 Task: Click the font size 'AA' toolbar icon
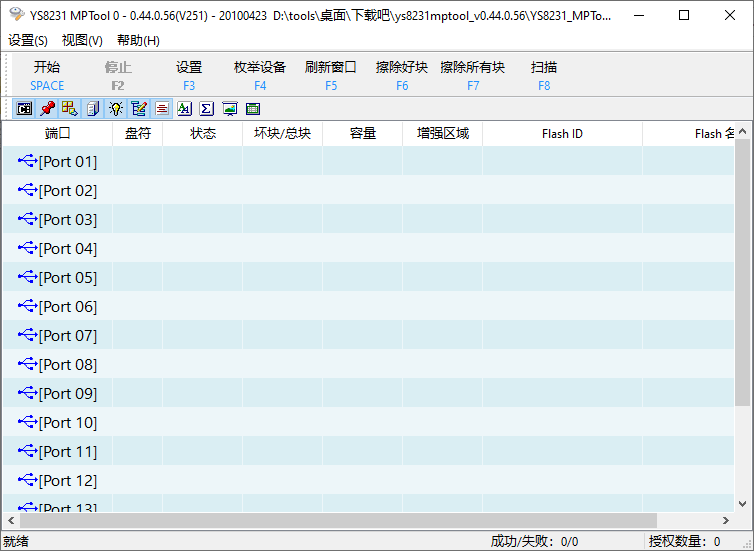pyautogui.click(x=185, y=109)
